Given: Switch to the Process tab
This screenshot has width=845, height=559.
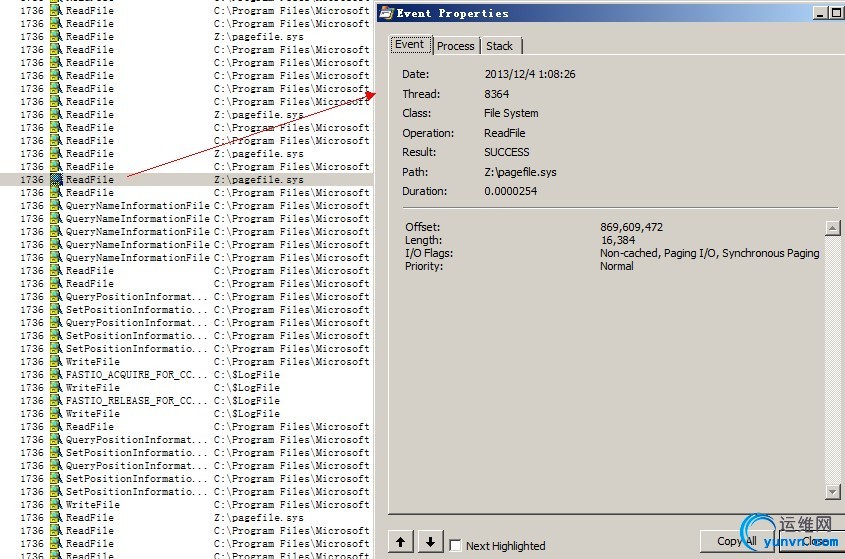Looking at the screenshot, I should pyautogui.click(x=455, y=46).
